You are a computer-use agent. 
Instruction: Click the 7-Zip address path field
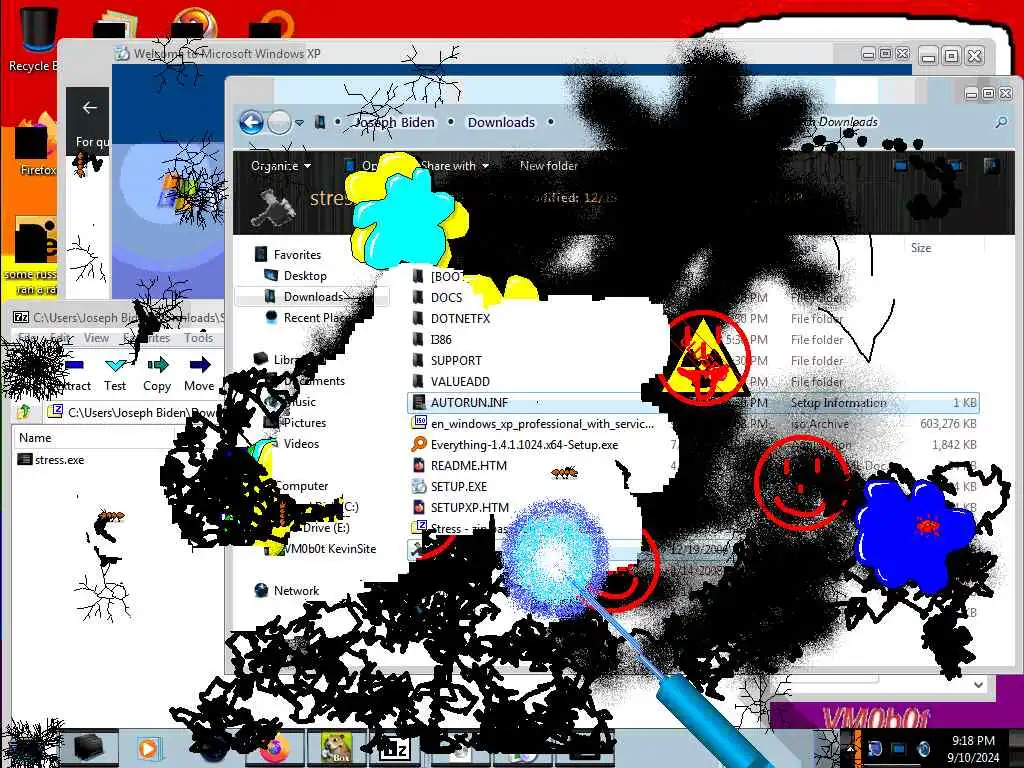click(x=134, y=412)
